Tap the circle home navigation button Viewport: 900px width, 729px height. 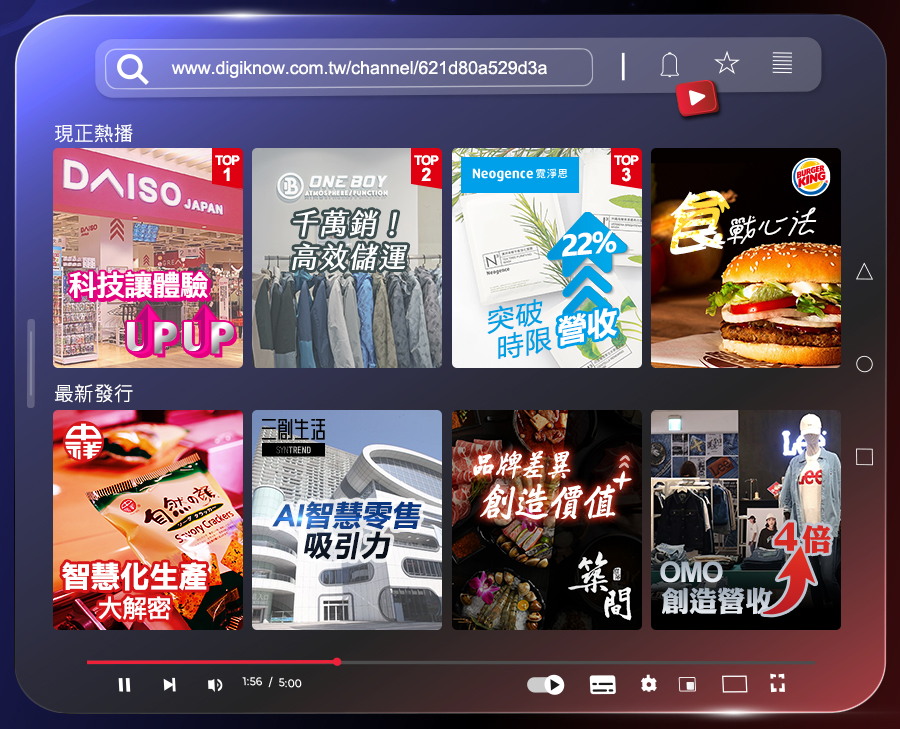click(x=864, y=364)
